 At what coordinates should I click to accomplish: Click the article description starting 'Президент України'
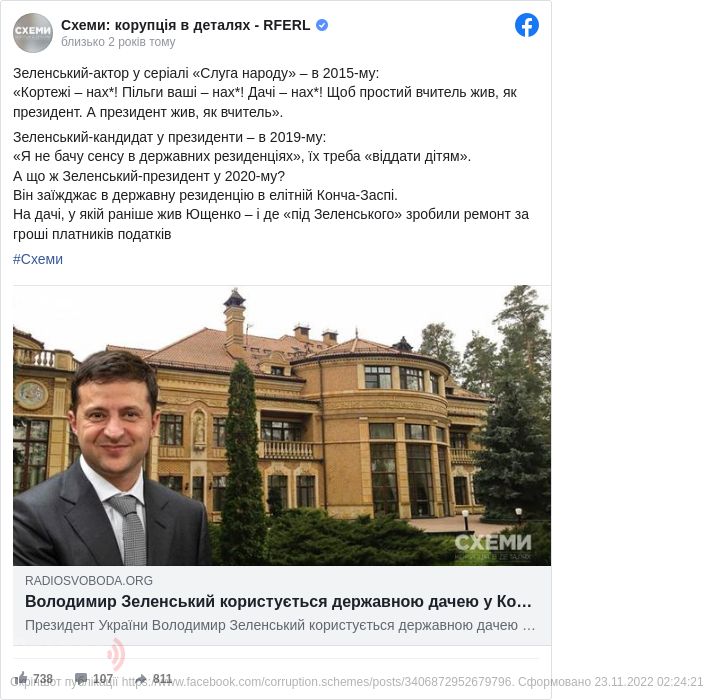tap(280, 625)
